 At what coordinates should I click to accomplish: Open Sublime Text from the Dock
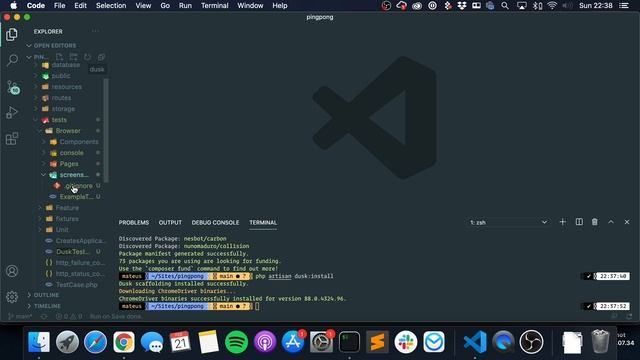pos(378,342)
